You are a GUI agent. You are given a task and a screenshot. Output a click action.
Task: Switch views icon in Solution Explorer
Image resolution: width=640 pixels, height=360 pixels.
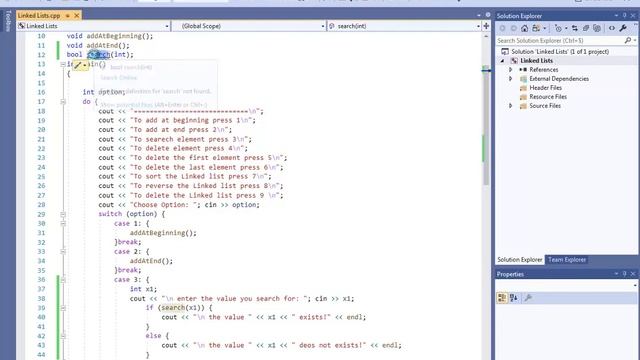(536, 28)
